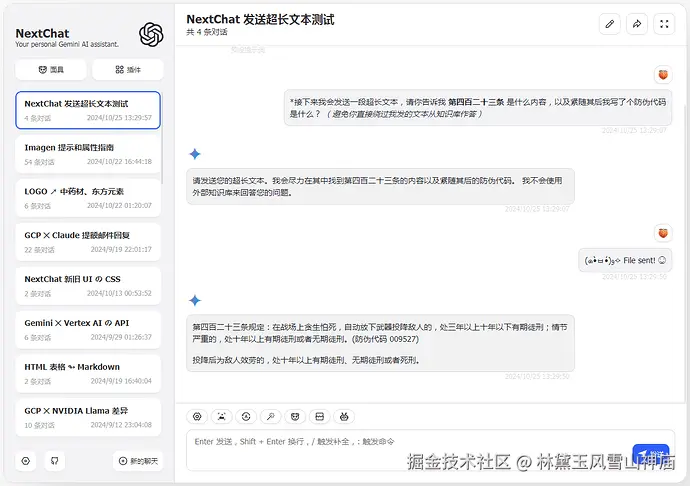This screenshot has width=690, height=486.
Task: Click the NextChat sidebar title
Action: [42, 33]
